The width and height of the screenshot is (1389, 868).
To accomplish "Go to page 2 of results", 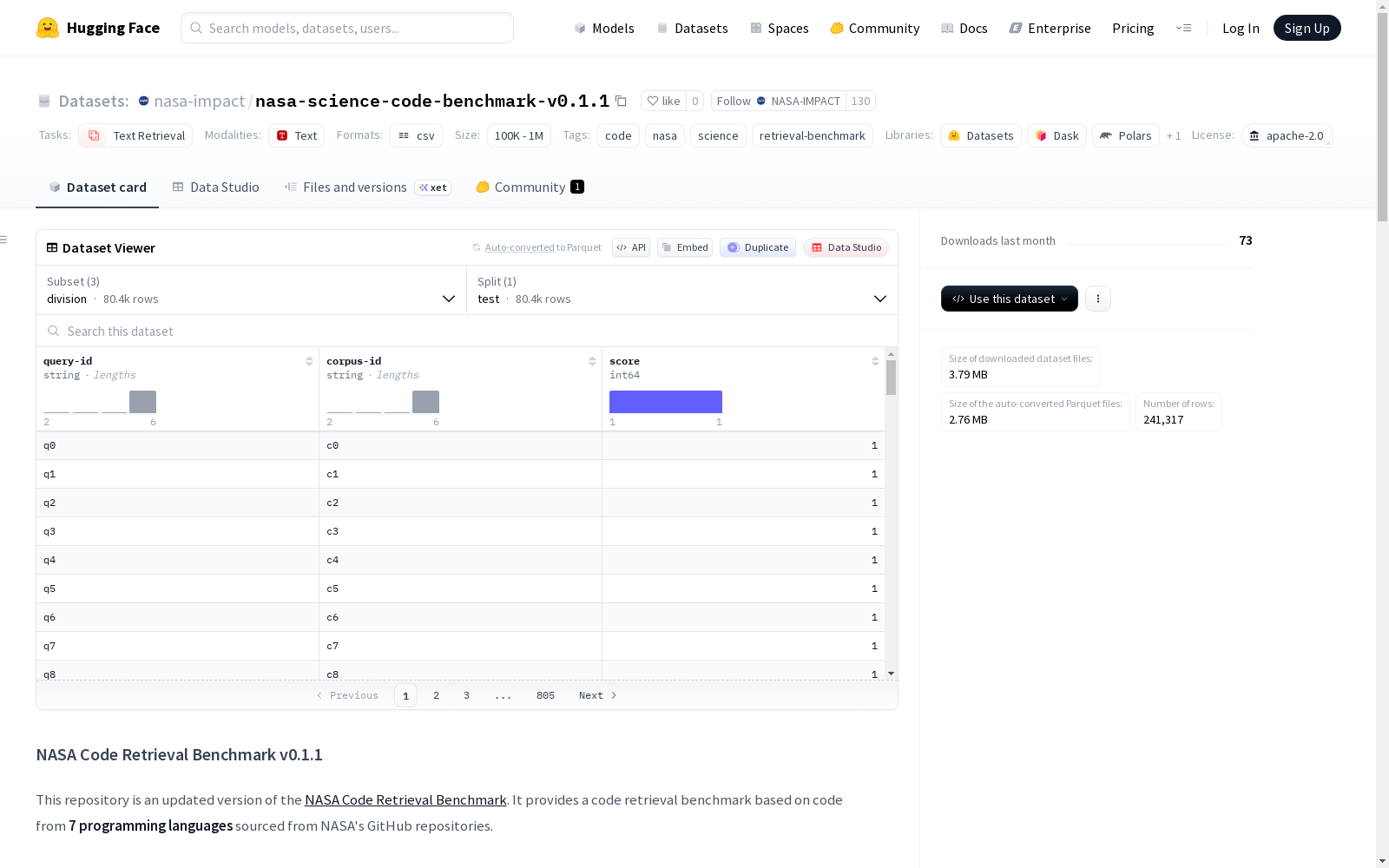I will pos(436,695).
